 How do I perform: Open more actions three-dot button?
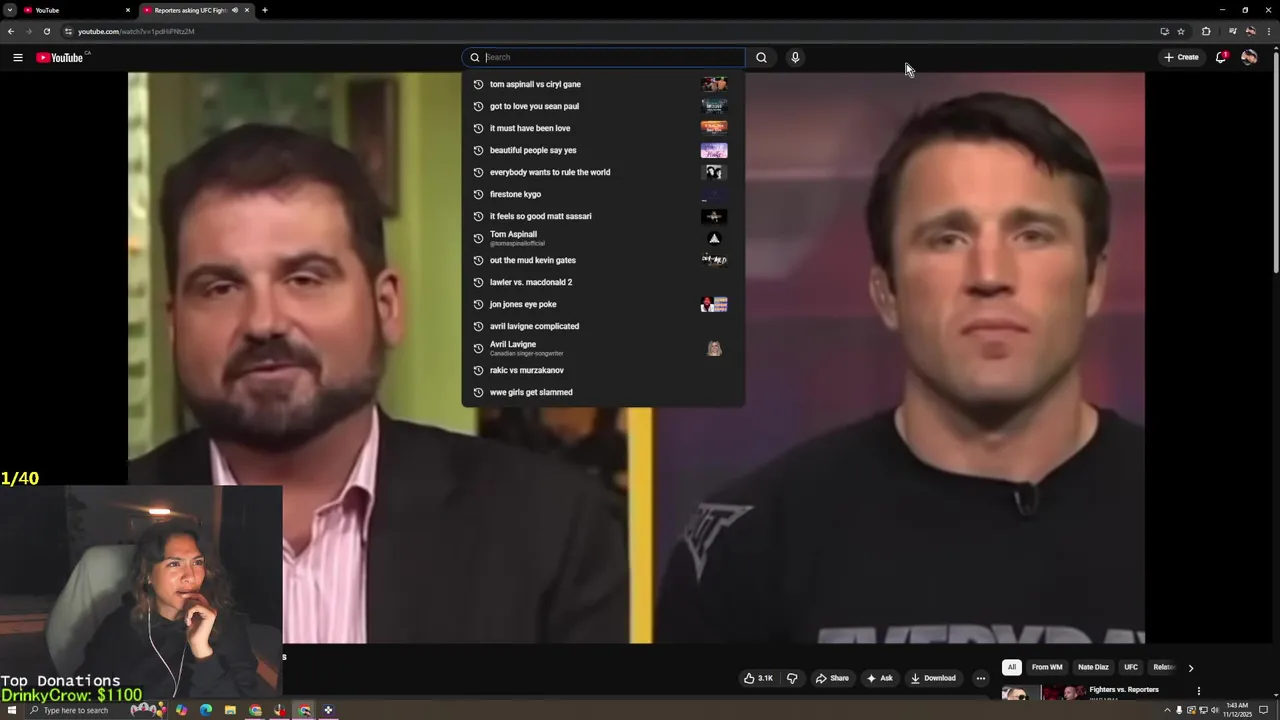click(x=980, y=678)
